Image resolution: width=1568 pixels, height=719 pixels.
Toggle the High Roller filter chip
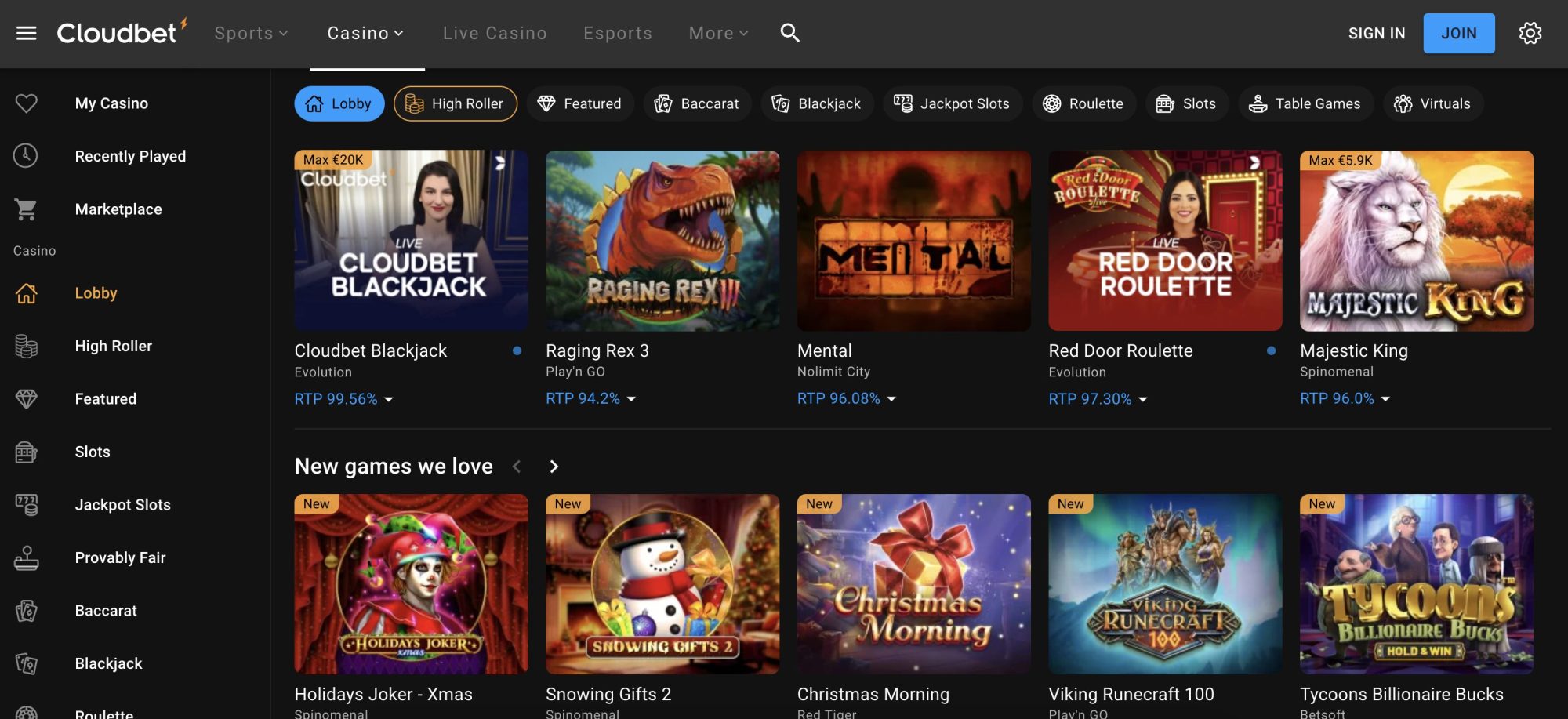click(x=455, y=103)
